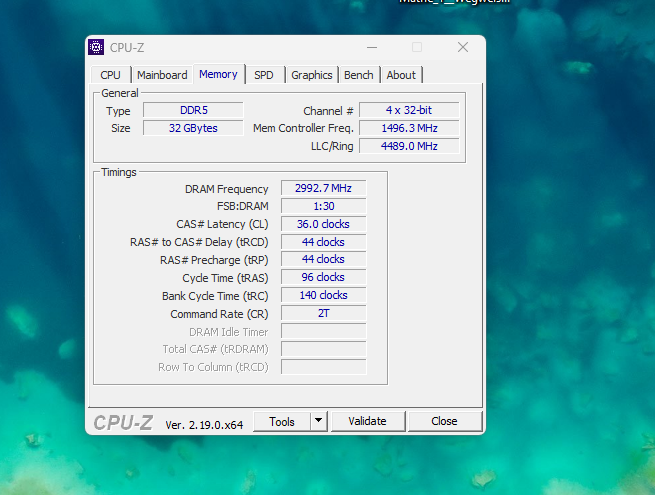Screen dimensions: 655x495
Task: Click the tRCD 44 clocks value
Action: click(323, 242)
